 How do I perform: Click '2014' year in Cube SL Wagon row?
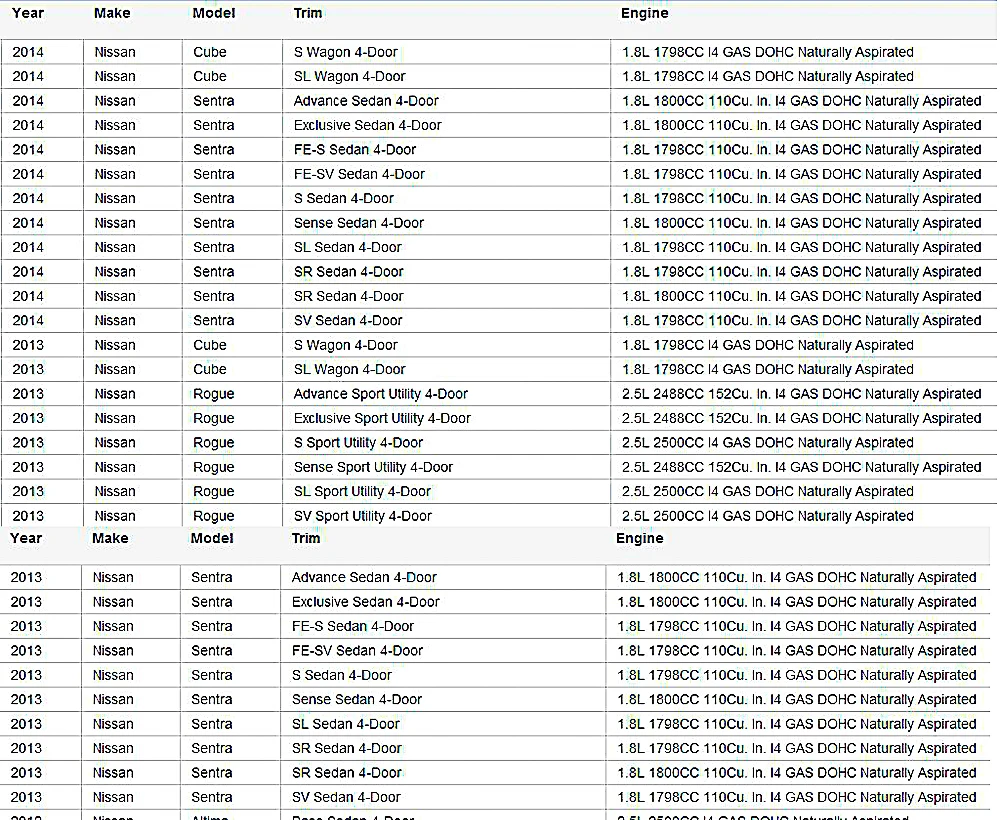coord(28,77)
